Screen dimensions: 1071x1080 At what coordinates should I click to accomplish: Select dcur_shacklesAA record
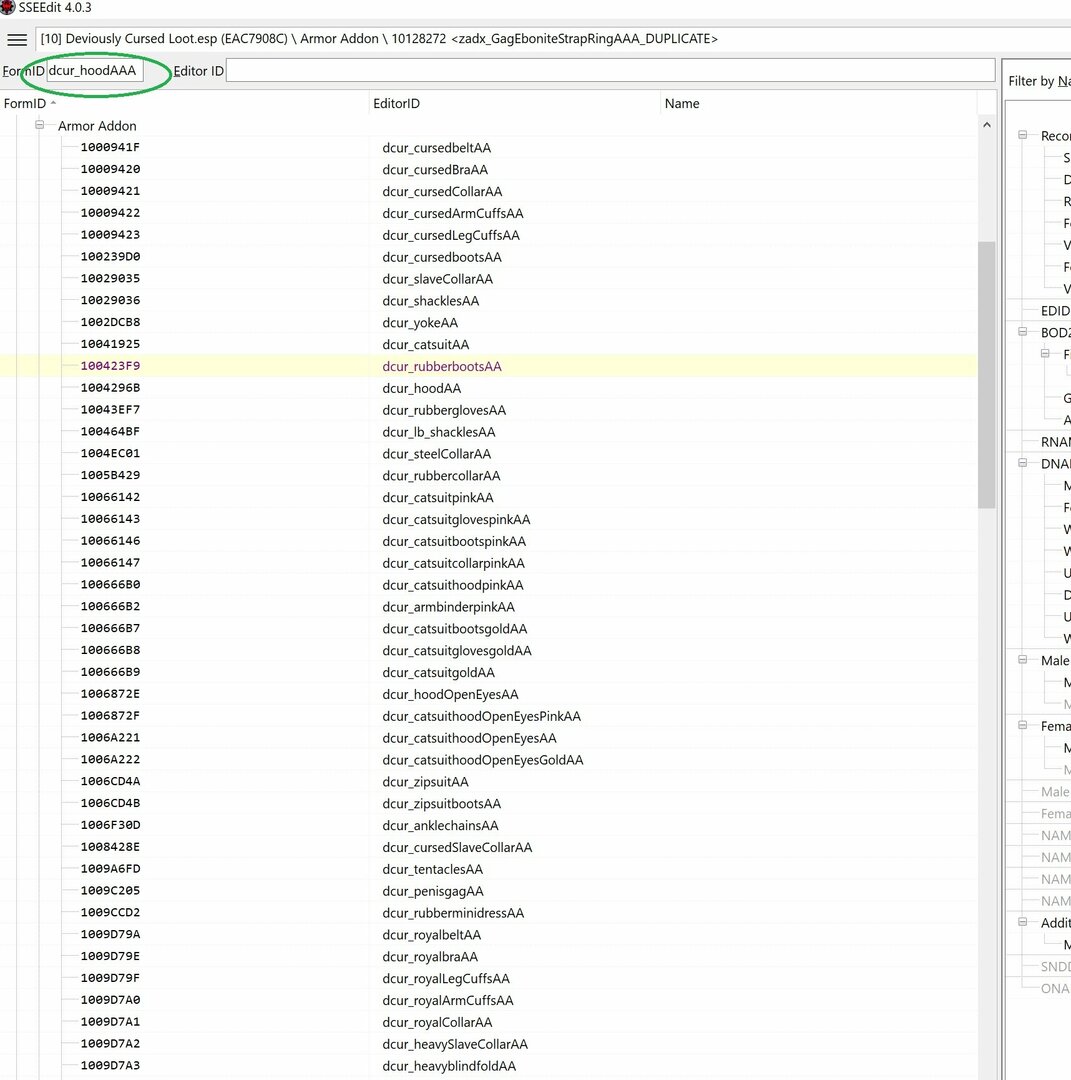(x=489, y=301)
